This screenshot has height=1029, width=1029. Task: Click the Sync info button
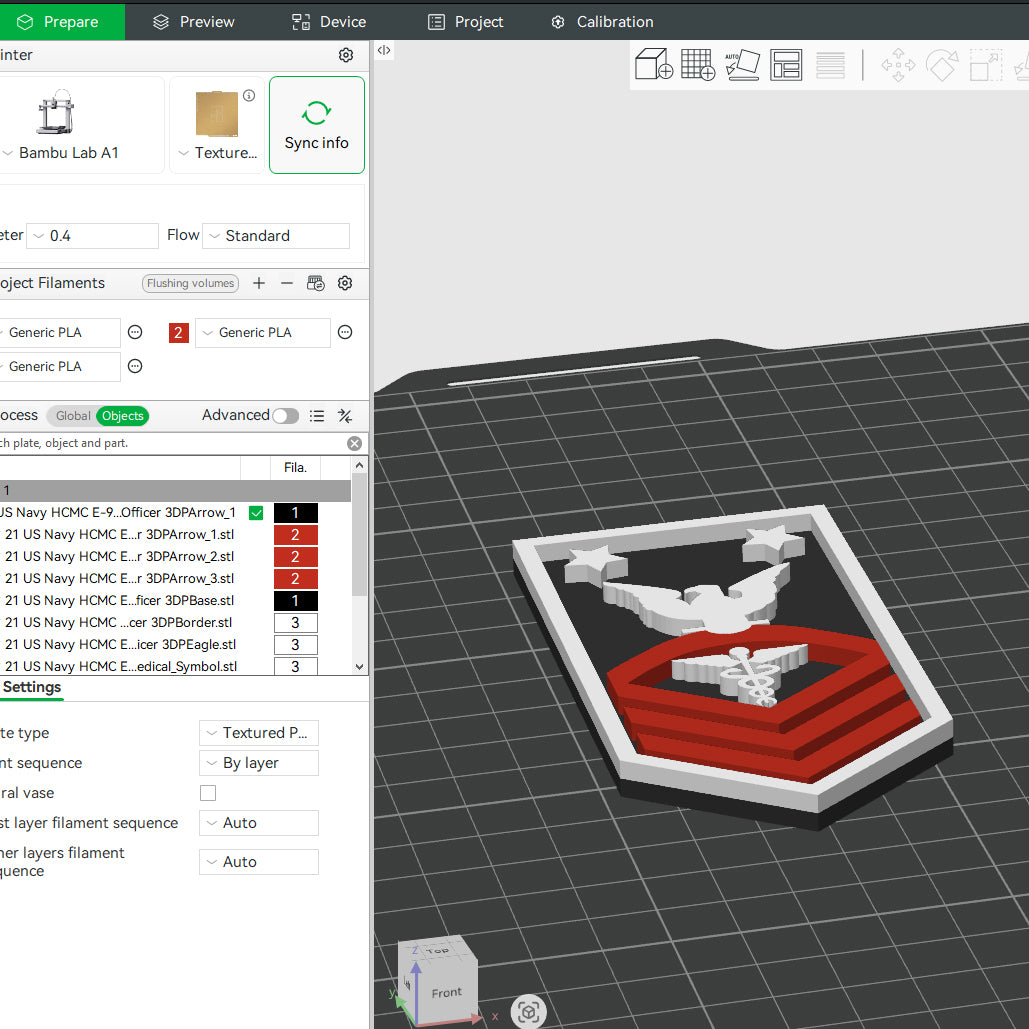point(317,125)
